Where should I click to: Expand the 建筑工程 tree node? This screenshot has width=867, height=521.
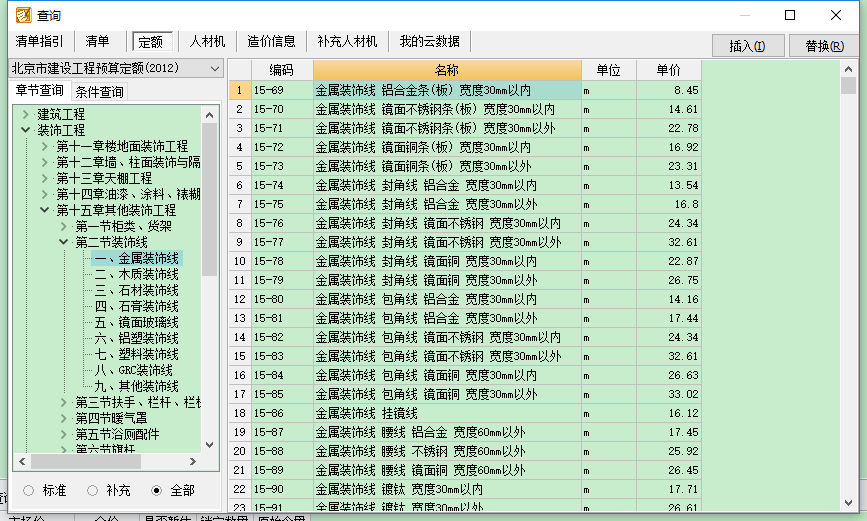tap(25, 114)
